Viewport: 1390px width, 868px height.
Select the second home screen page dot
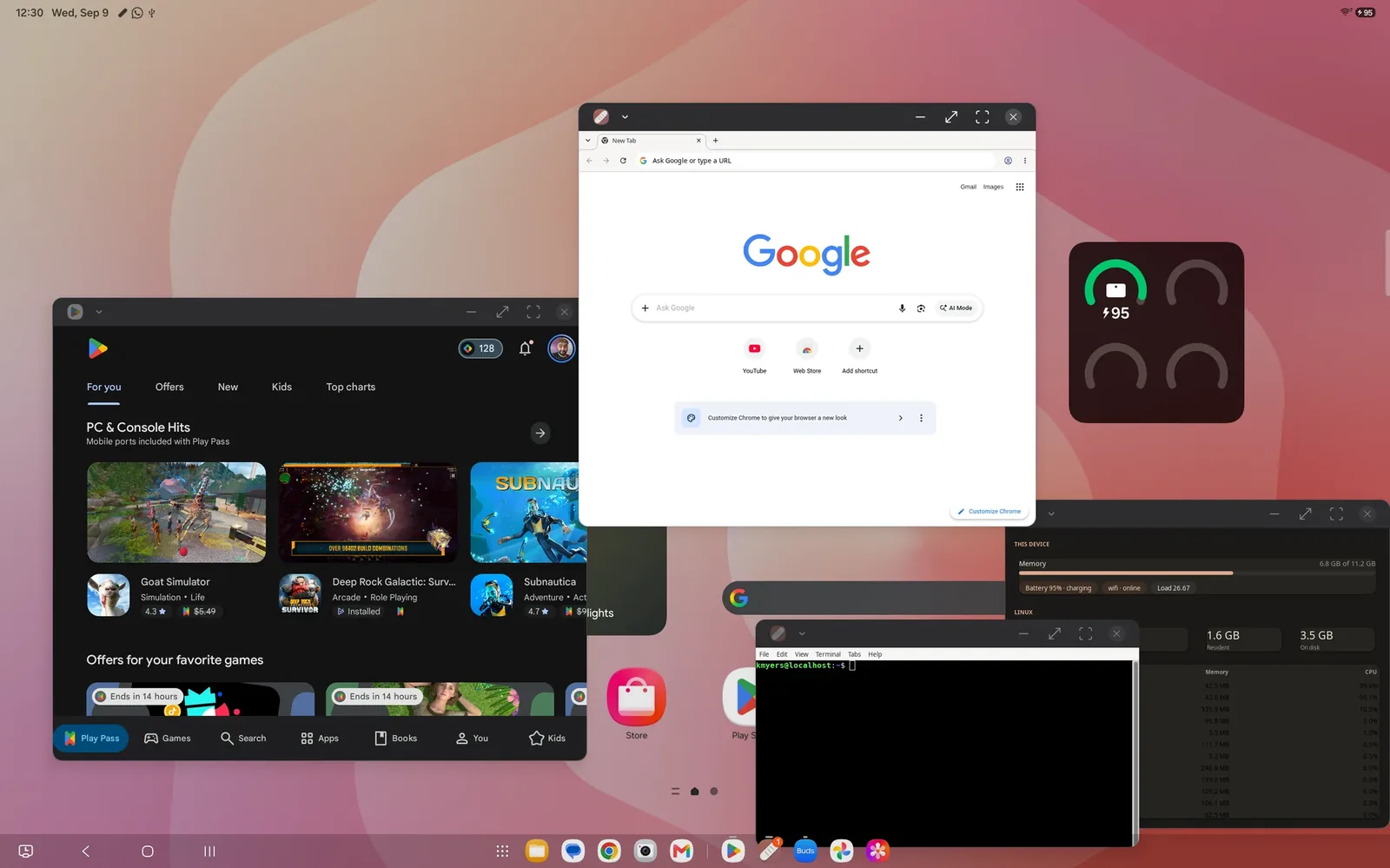[714, 792]
